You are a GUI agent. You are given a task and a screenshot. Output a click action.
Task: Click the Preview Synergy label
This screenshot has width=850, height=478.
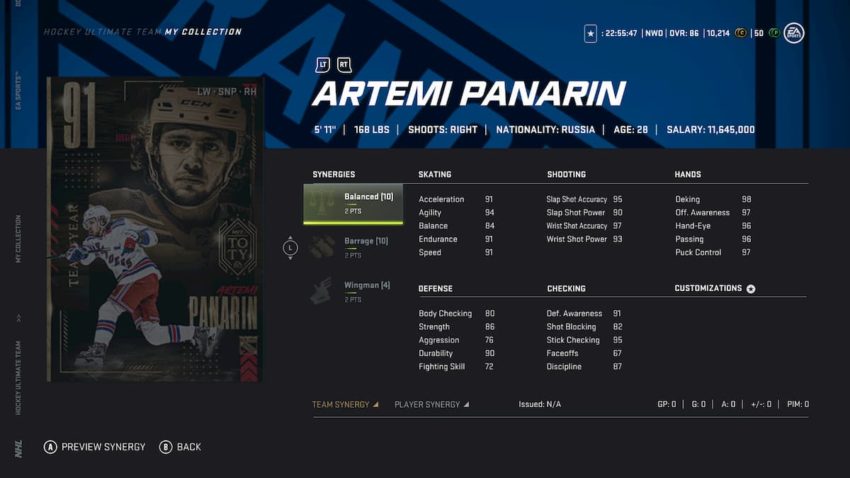[x=103, y=447]
